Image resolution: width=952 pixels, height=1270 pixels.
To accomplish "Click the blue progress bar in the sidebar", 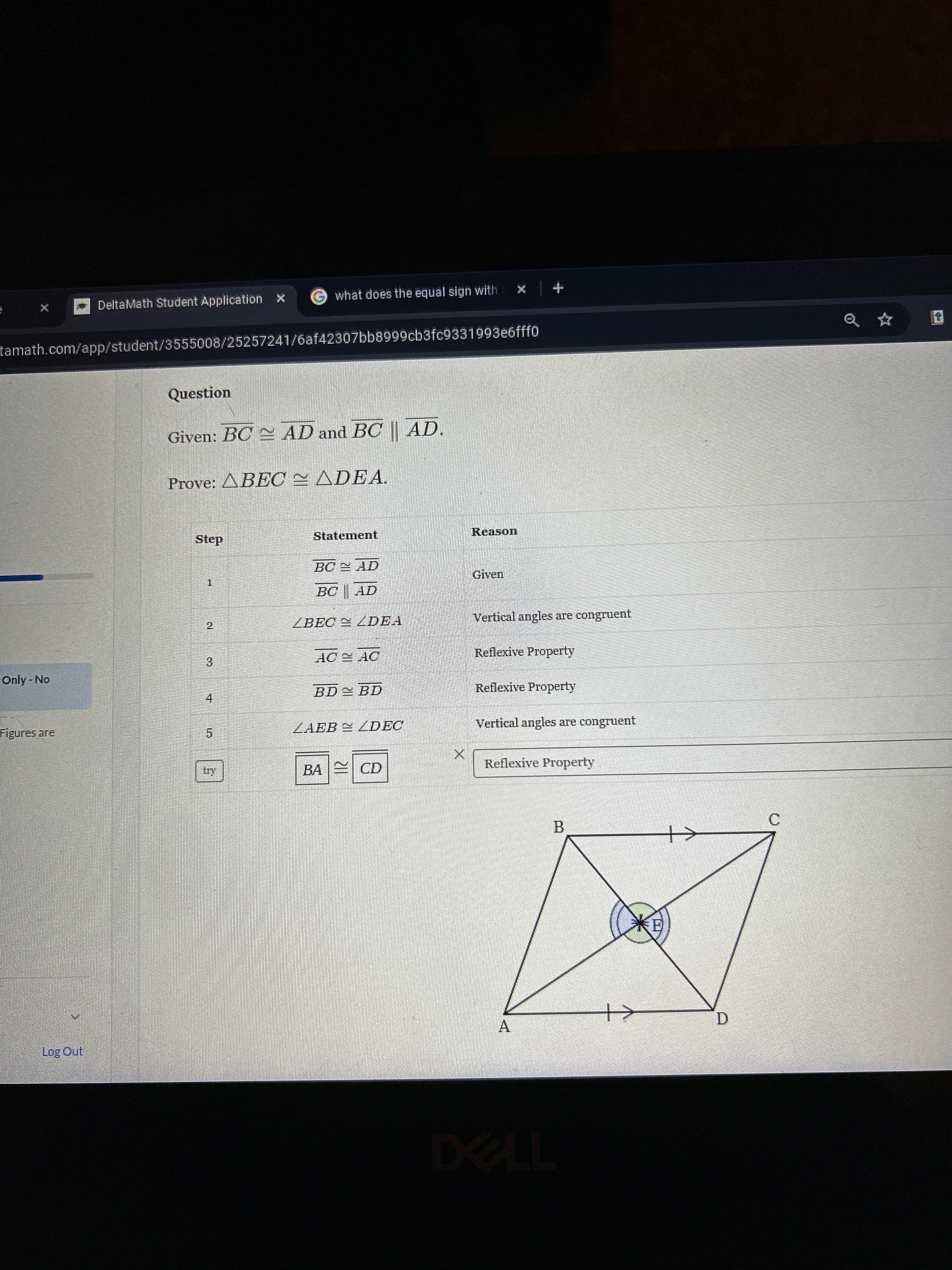I will [x=22, y=578].
